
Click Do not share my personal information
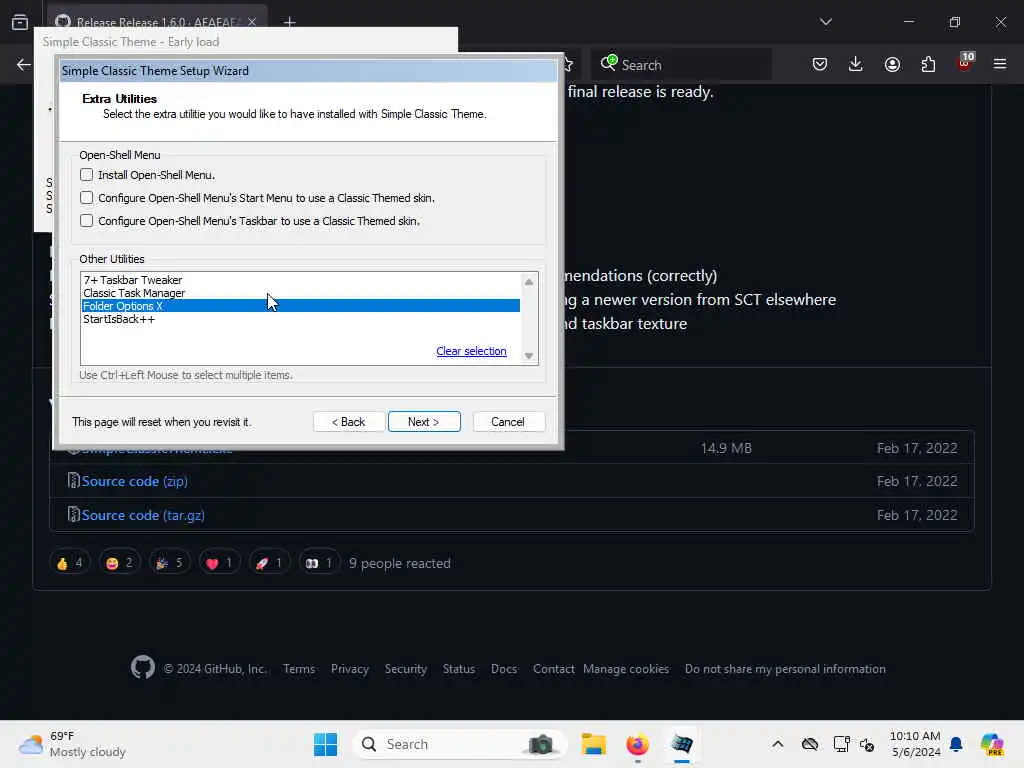point(785,669)
